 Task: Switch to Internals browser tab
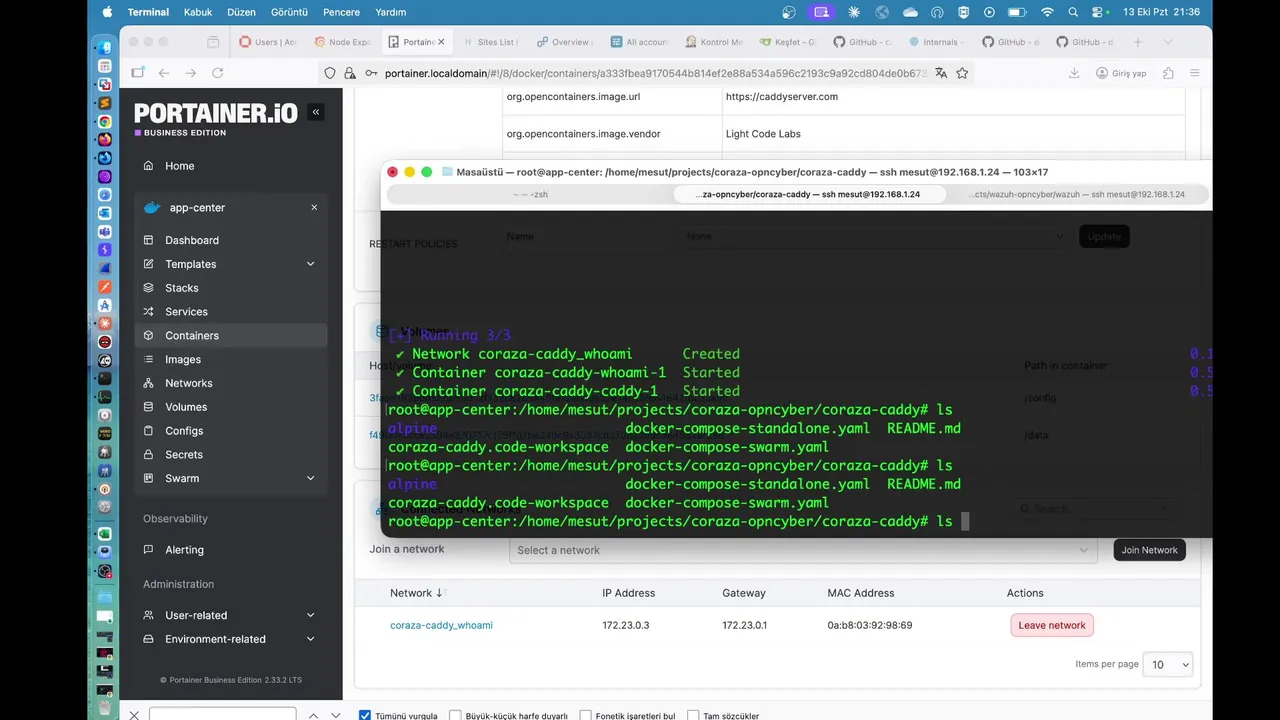(x=935, y=42)
